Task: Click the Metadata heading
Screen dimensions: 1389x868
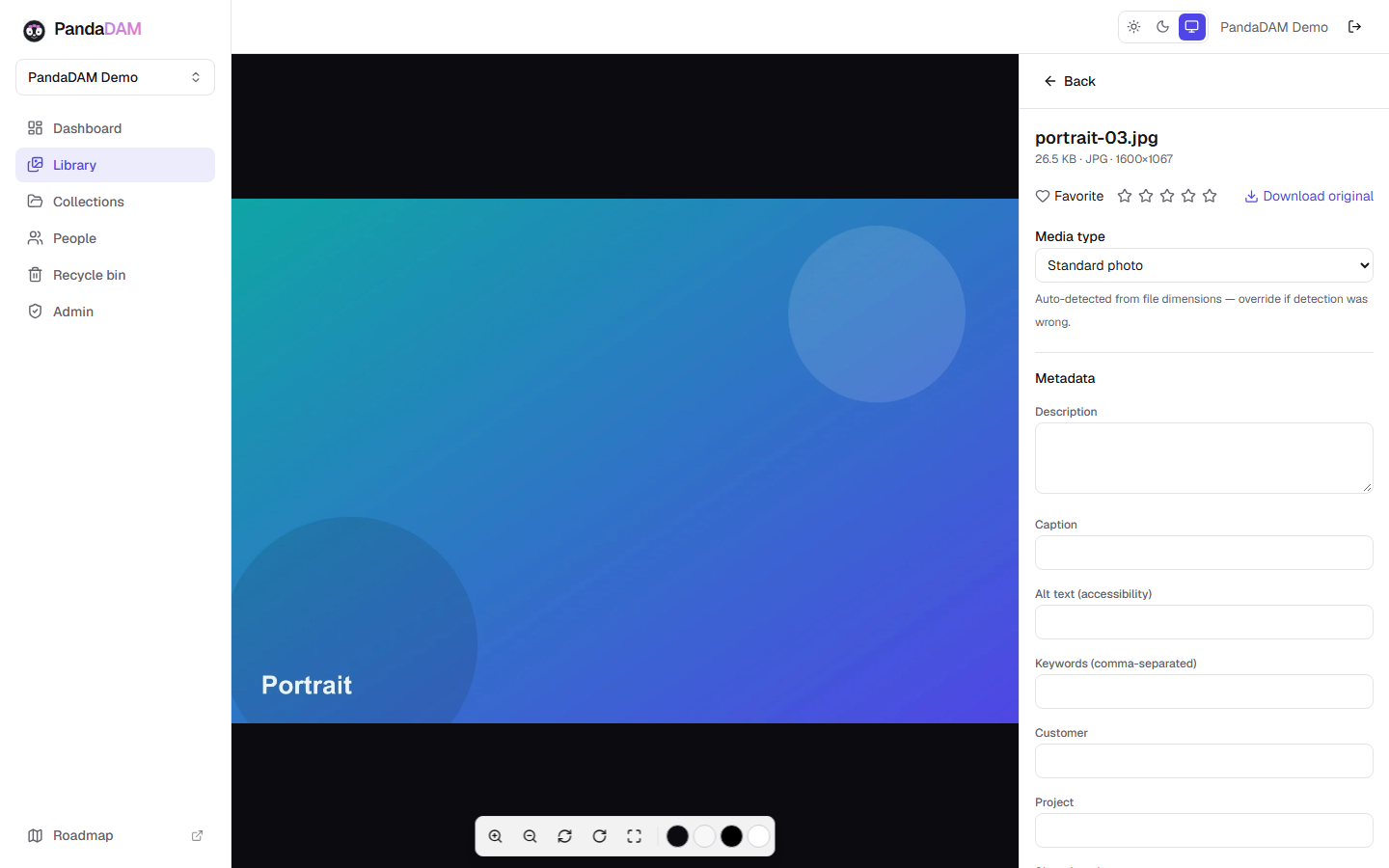Action: pos(1065,378)
